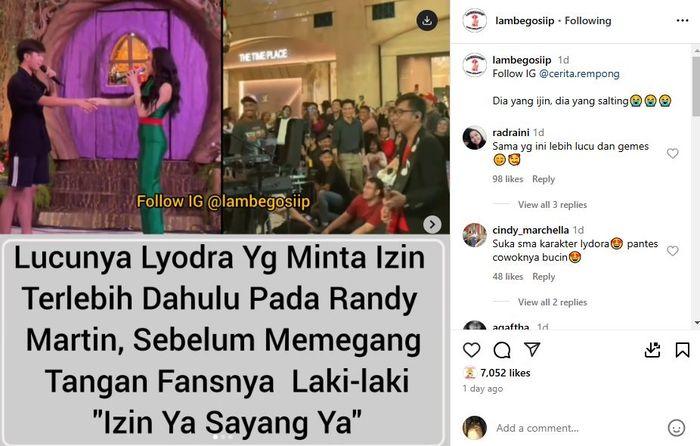Download post using action bar download icon
700x446 pixels.
coord(652,350)
